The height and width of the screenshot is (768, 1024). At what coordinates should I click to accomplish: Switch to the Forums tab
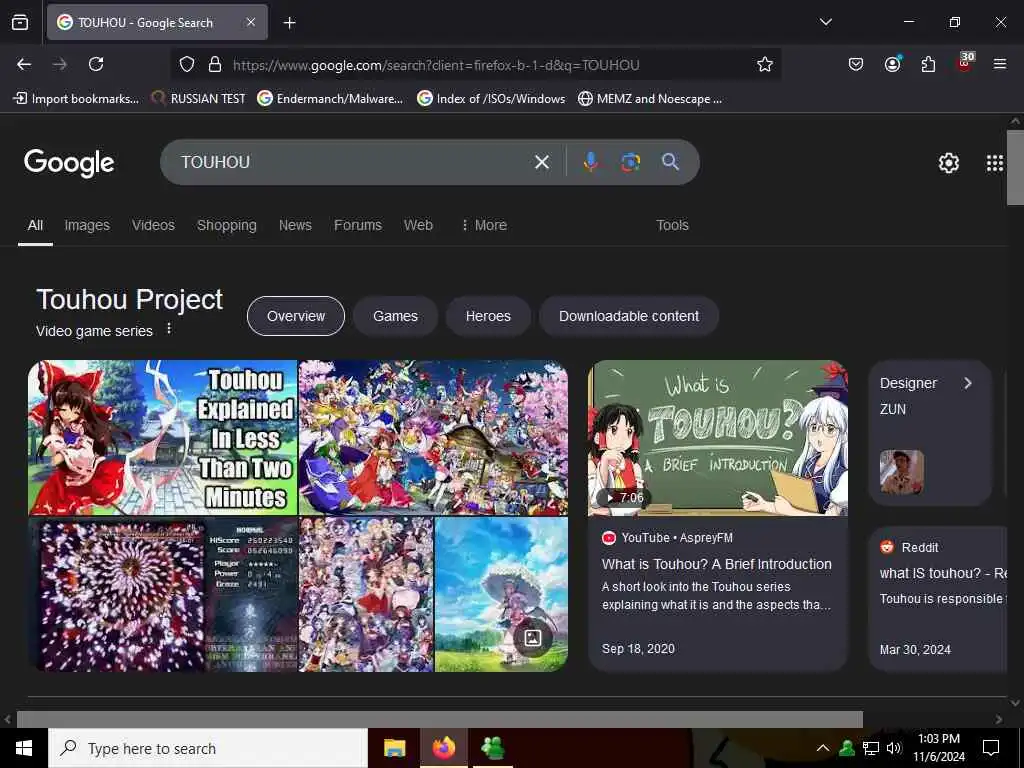point(358,225)
